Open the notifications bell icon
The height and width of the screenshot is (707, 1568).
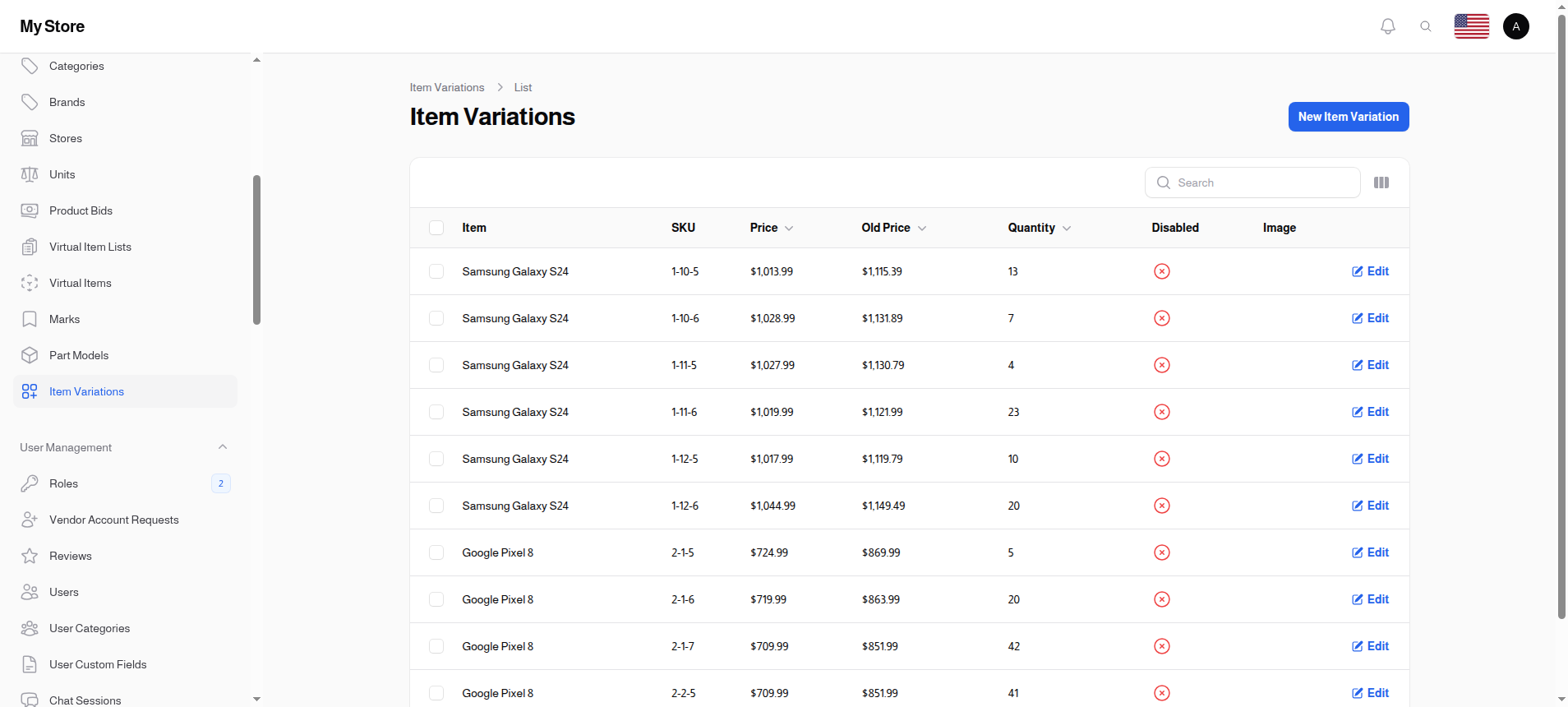pos(1387,26)
